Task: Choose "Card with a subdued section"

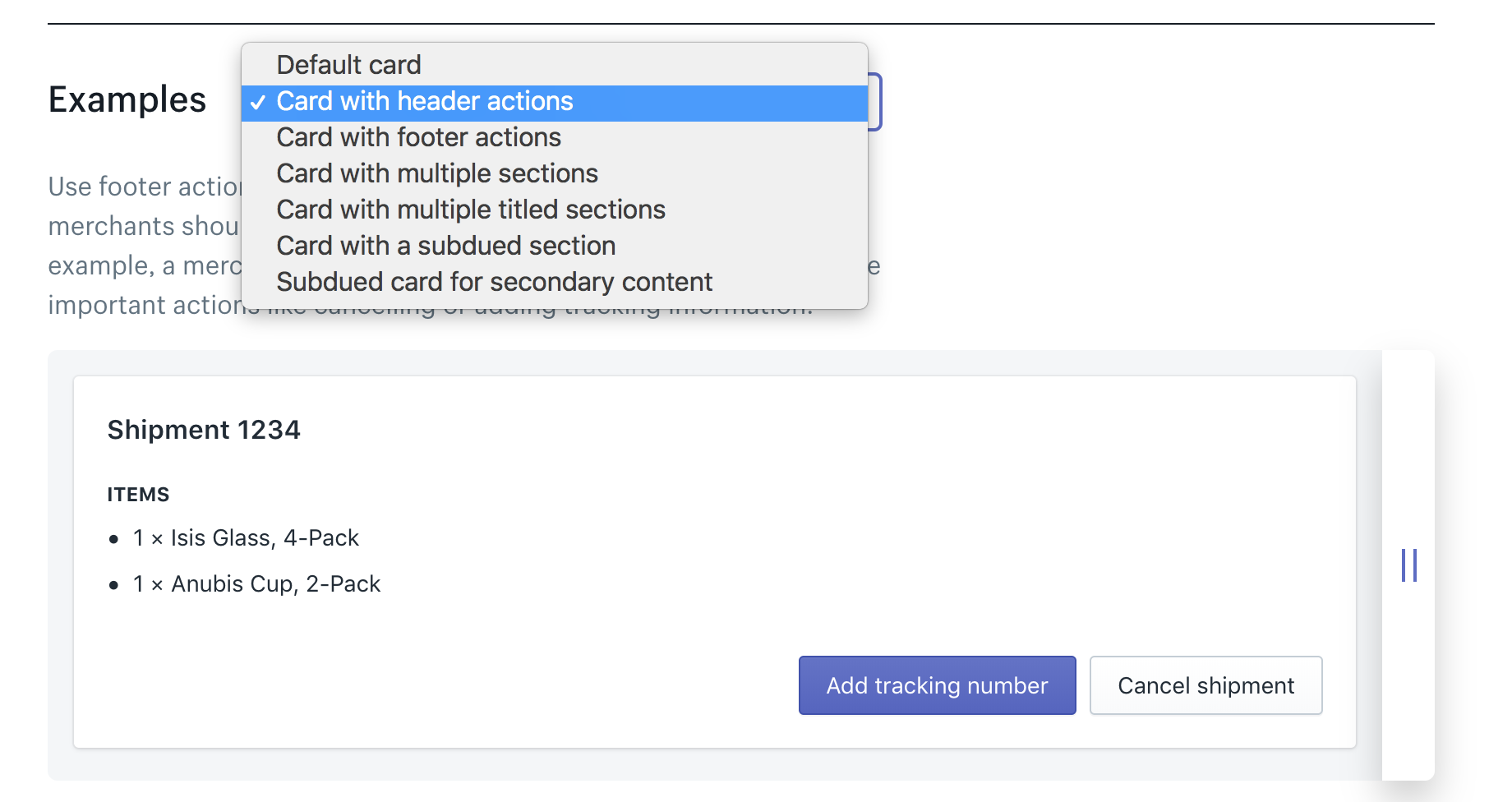Action: pyautogui.click(x=445, y=246)
